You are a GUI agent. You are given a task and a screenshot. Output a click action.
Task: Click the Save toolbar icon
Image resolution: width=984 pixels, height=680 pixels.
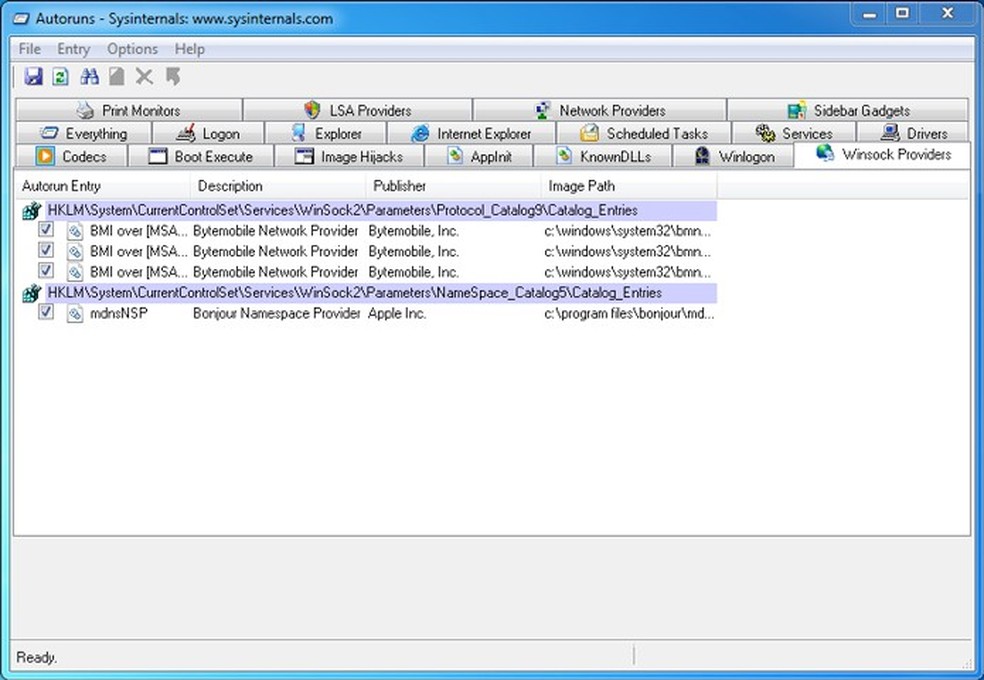[x=33, y=77]
